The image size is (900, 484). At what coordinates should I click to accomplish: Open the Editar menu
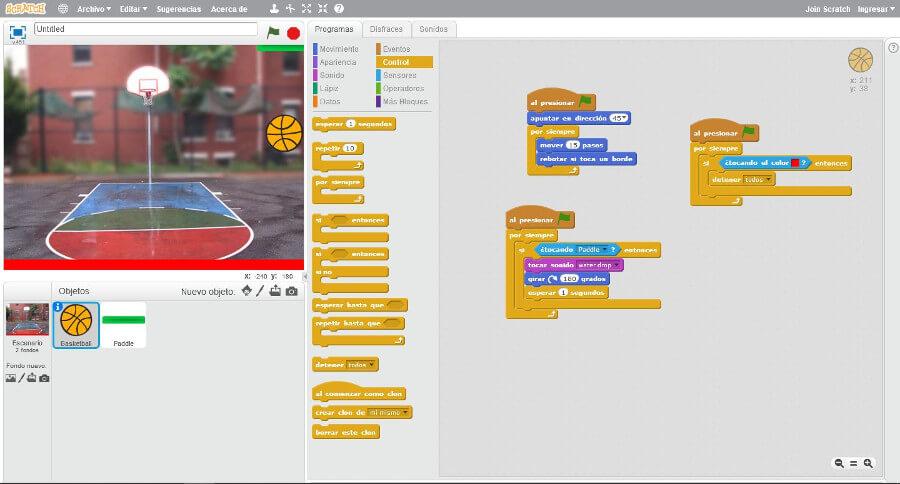(x=134, y=9)
